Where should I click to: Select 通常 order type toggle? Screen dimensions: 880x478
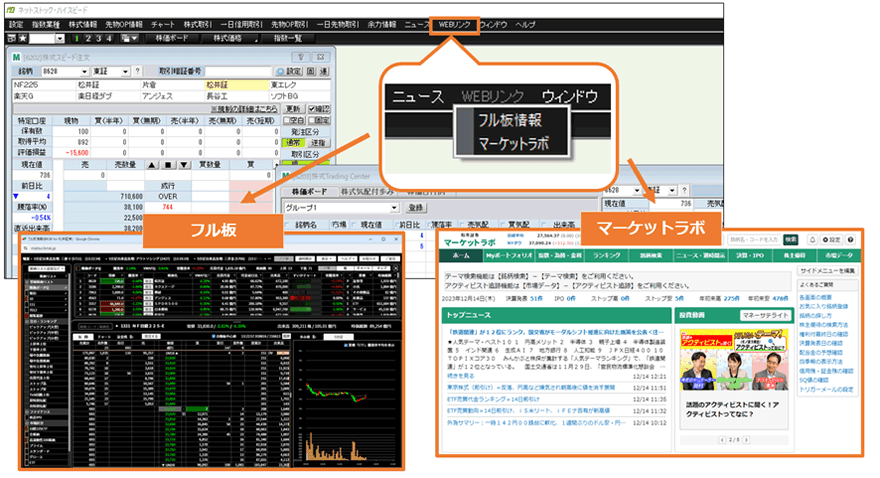[x=294, y=143]
